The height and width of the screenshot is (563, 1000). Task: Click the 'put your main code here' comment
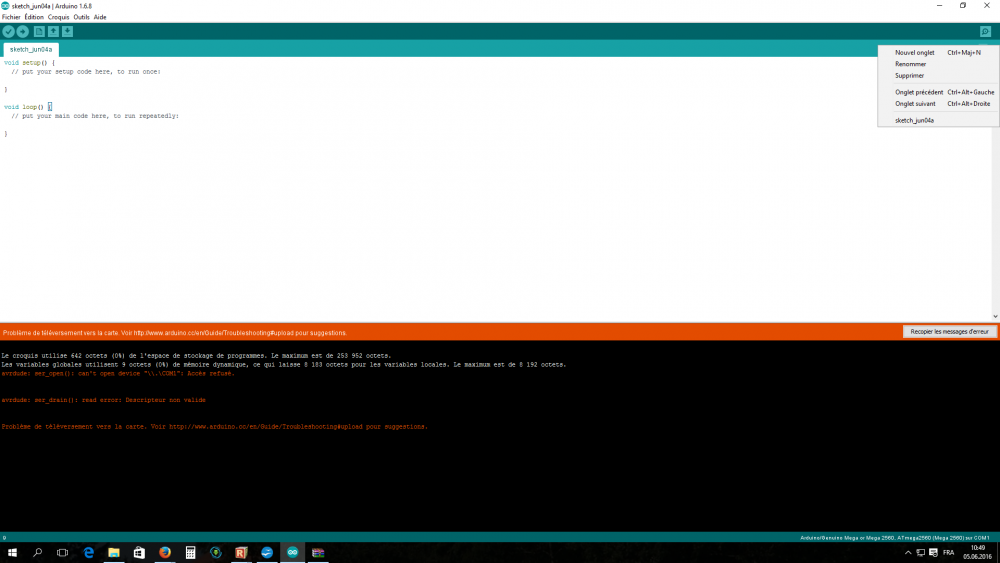[x=95, y=116]
